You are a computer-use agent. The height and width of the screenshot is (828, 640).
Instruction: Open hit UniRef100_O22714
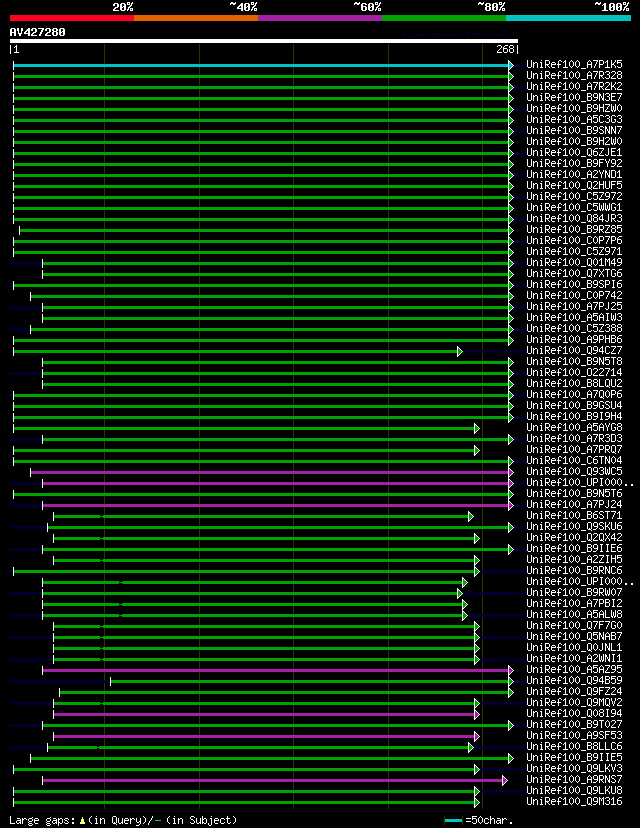[x=574, y=373]
